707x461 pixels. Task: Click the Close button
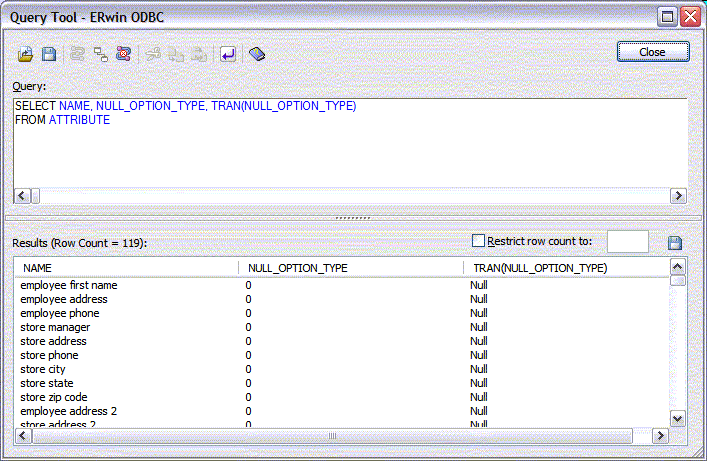pyautogui.click(x=652, y=52)
